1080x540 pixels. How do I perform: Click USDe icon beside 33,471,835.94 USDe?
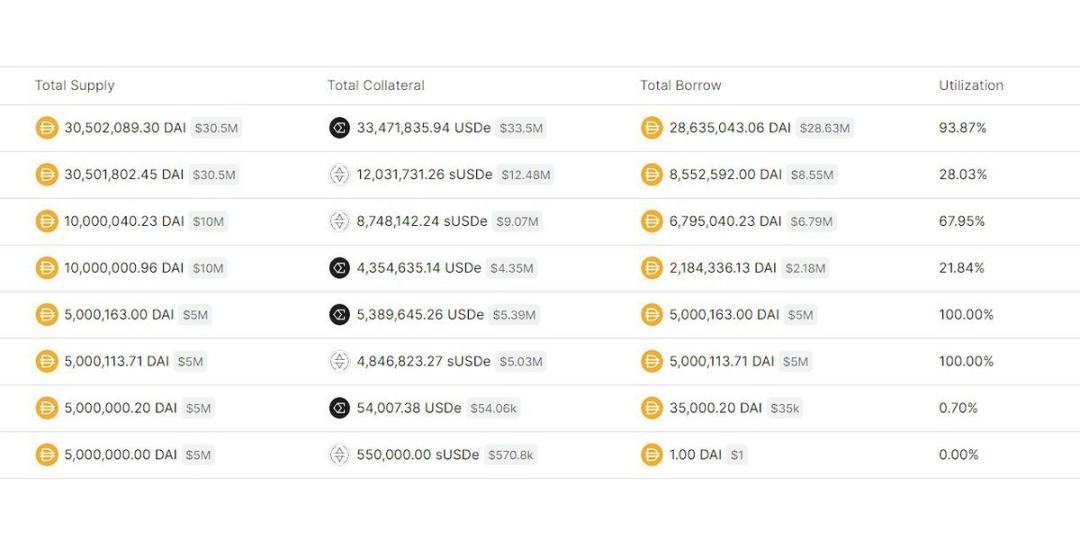pos(340,128)
